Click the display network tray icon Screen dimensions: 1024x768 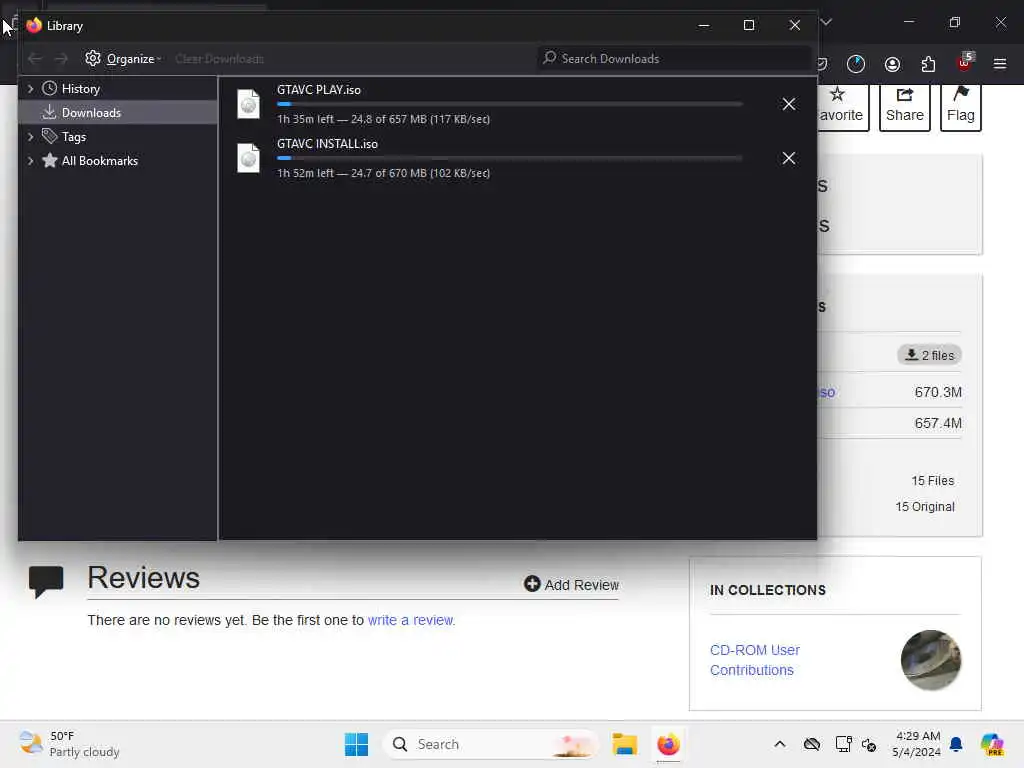coord(843,744)
